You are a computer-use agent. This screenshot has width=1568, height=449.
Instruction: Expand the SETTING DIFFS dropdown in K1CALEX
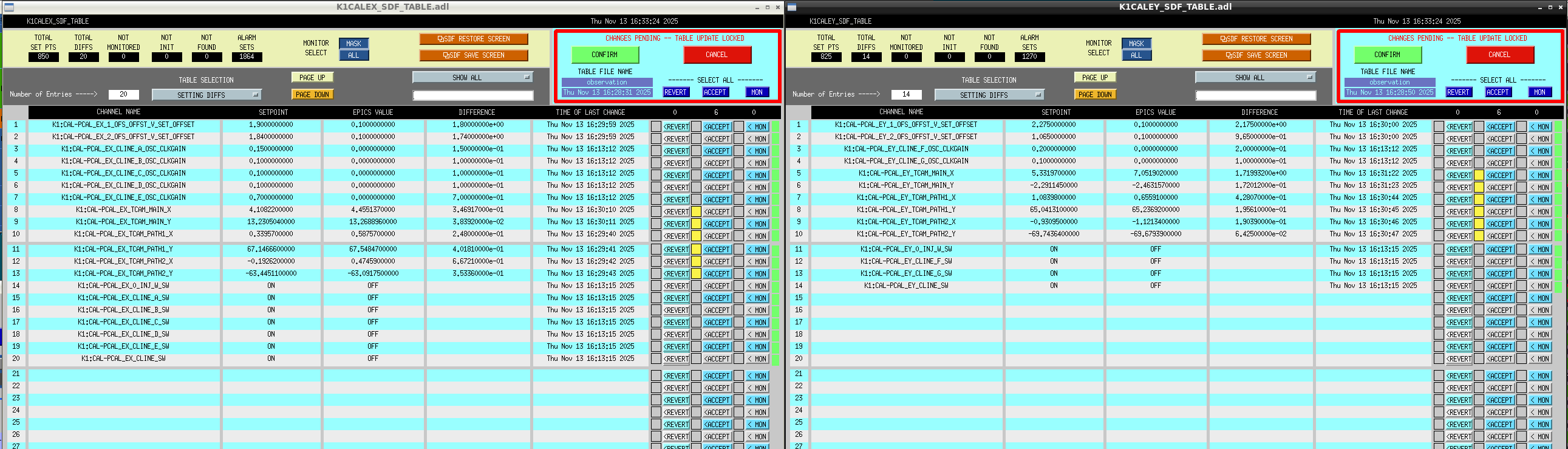(206, 95)
